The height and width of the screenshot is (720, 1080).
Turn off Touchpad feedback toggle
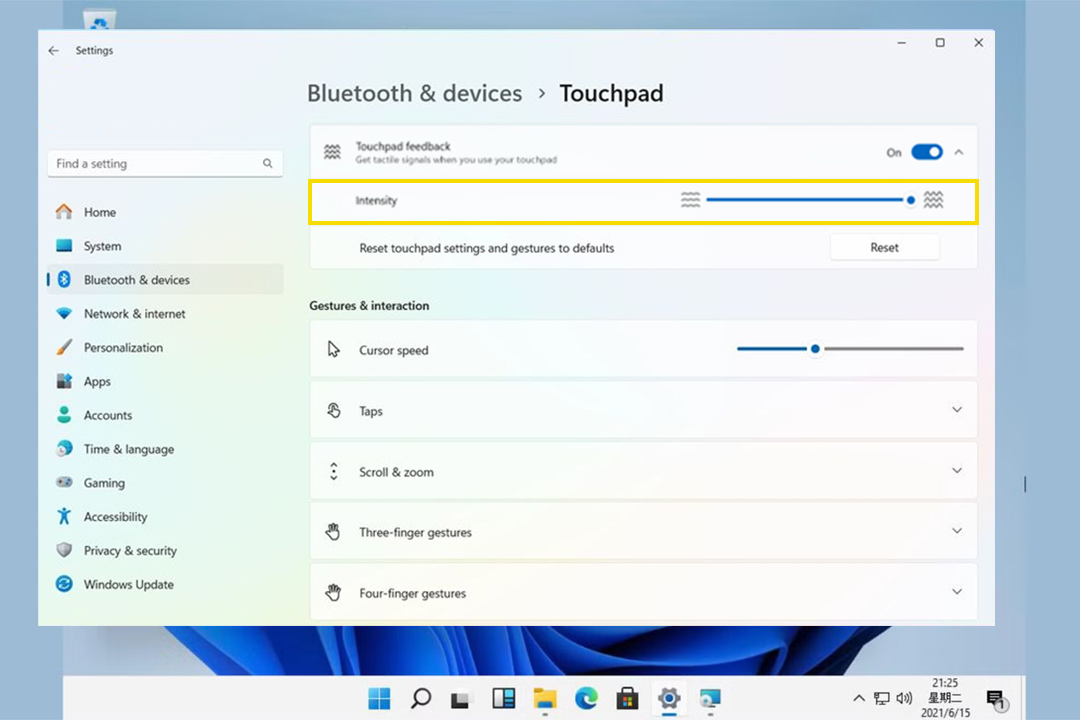click(x=927, y=152)
